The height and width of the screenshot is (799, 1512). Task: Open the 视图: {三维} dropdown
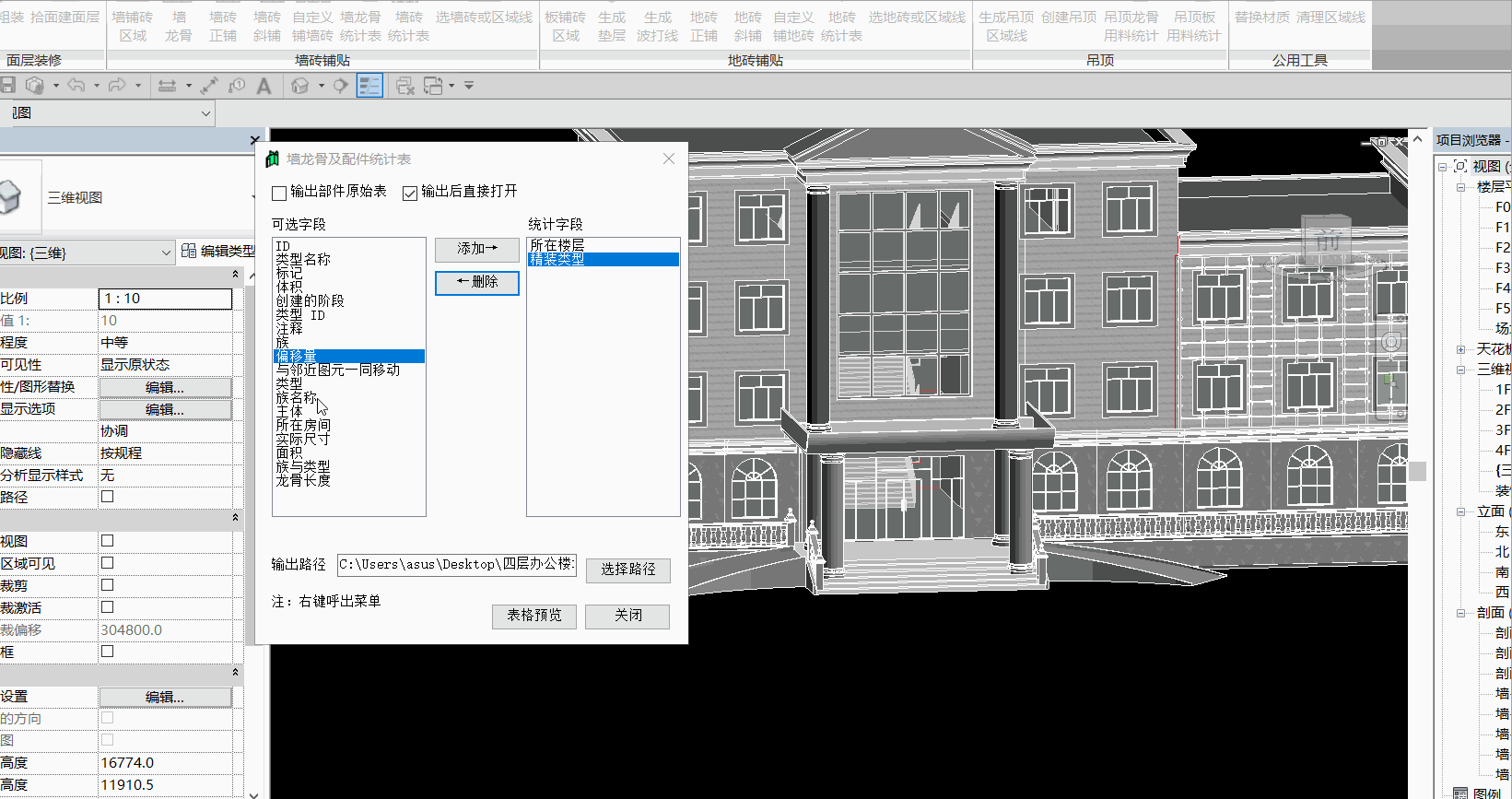88,253
